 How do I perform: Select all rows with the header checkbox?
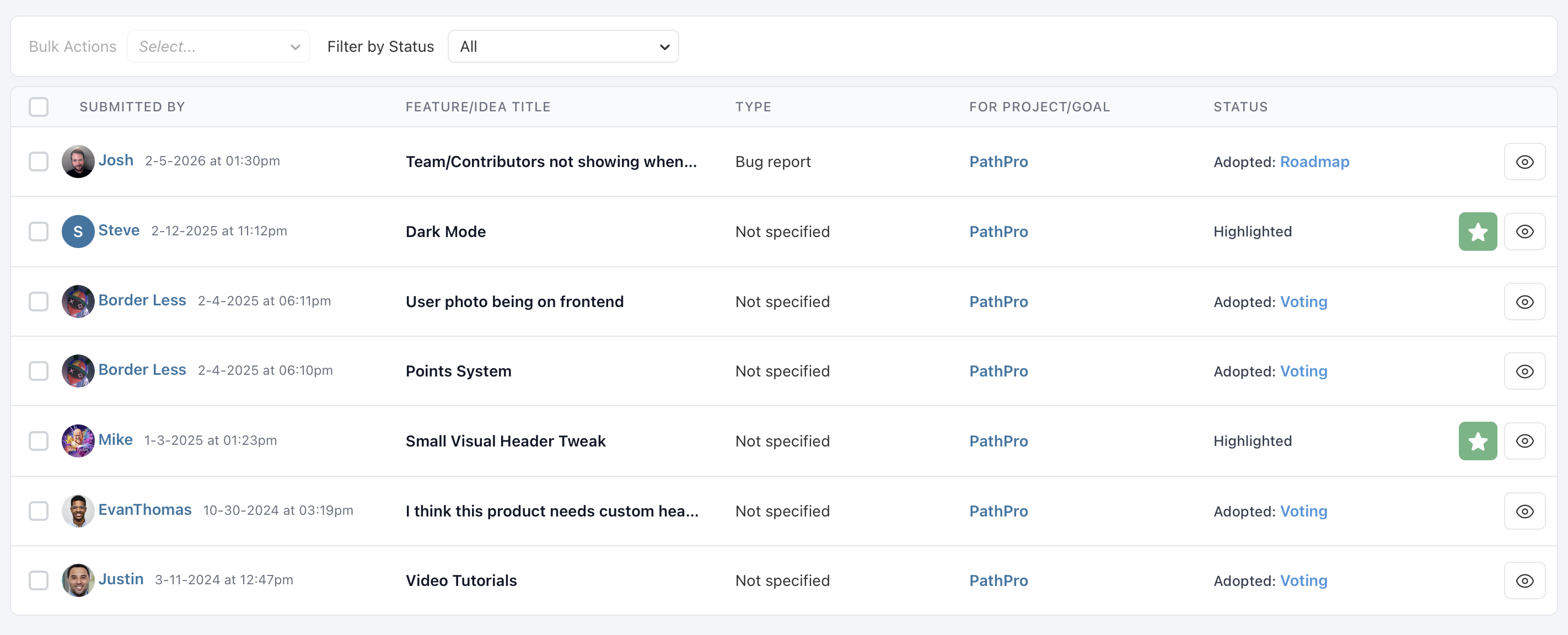[x=39, y=106]
